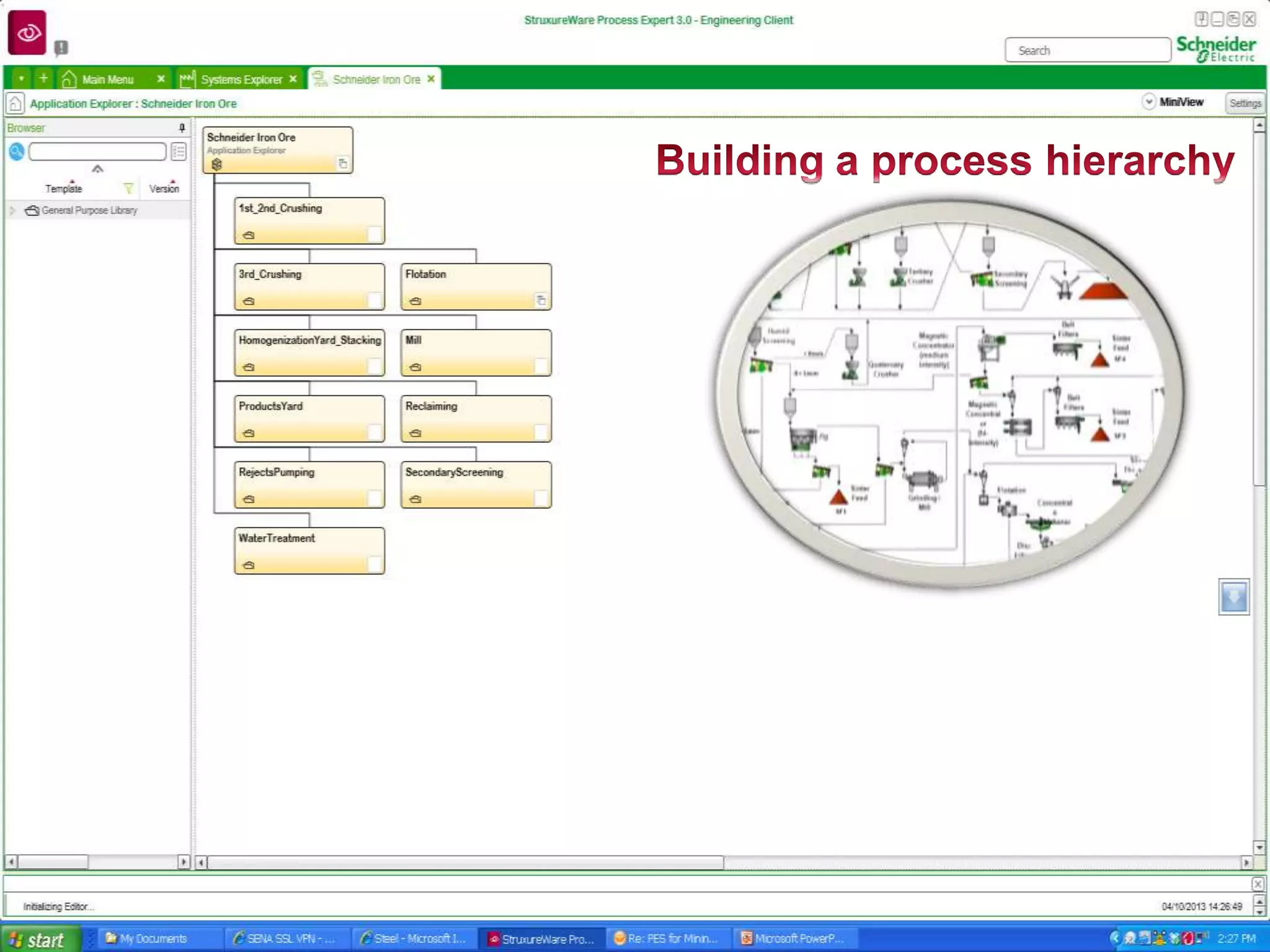Click the home icon beside Application Explorer title
Image resolution: width=1270 pixels, height=952 pixels.
[15, 104]
